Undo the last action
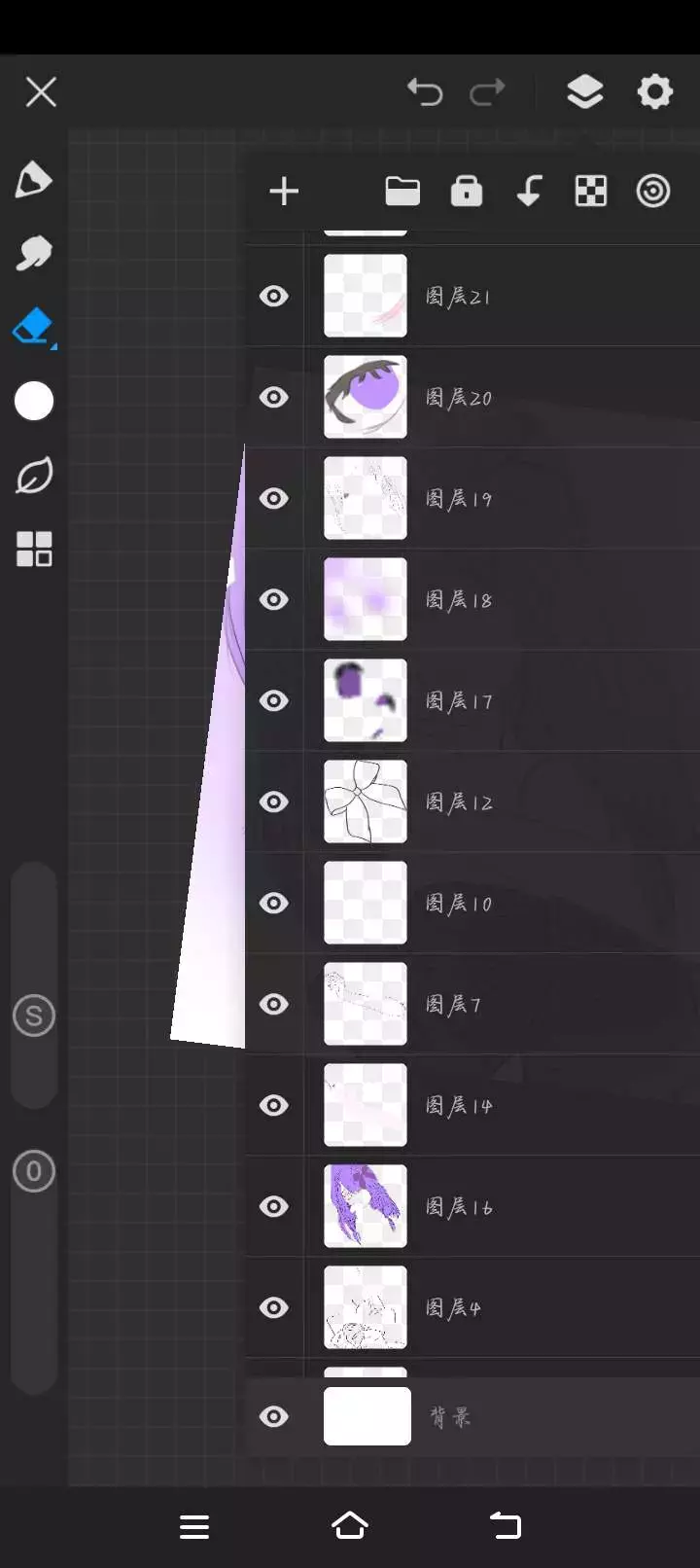Image resolution: width=700 pixels, height=1568 pixels. (x=425, y=92)
